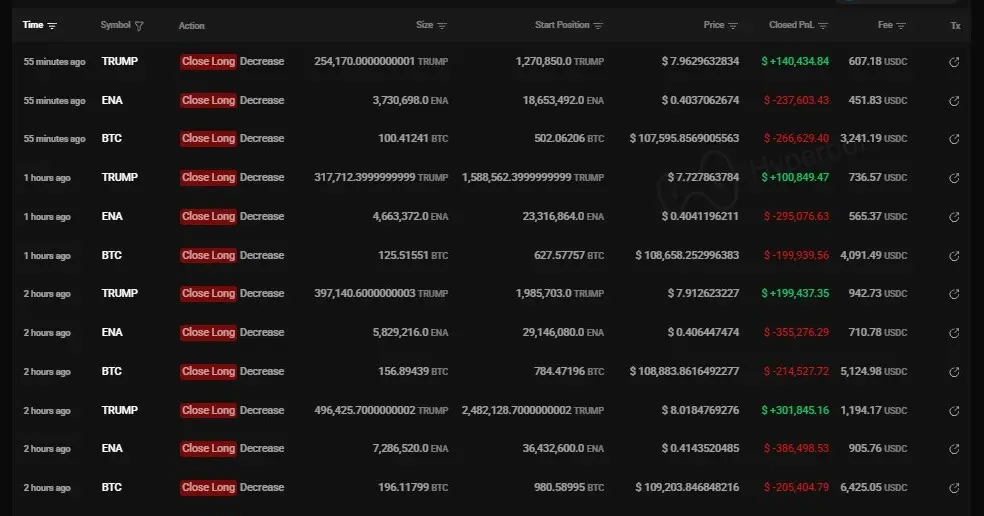Open transaction link for TRUMP +301,845.16 row
The height and width of the screenshot is (516, 984).
coord(954,411)
